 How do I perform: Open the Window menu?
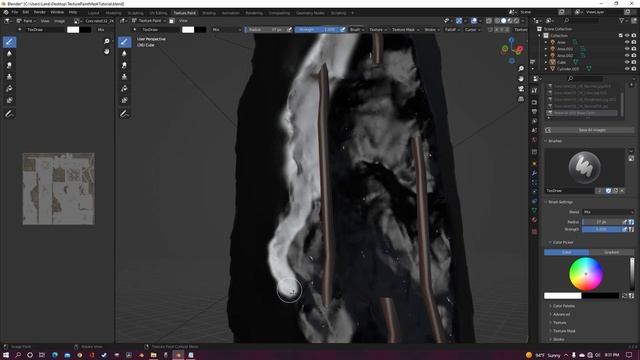[x=57, y=12]
